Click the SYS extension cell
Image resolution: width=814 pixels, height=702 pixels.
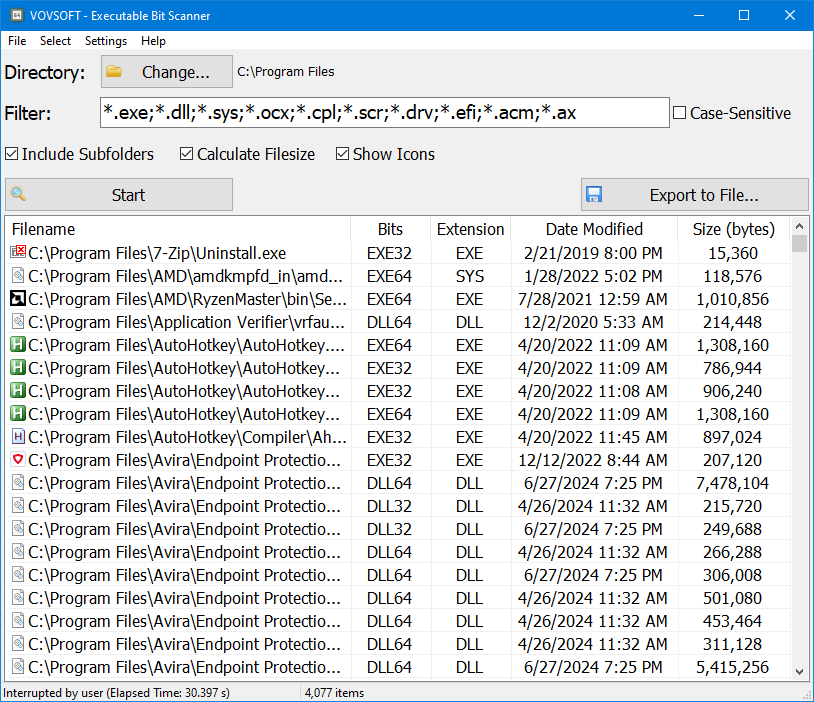click(x=470, y=276)
